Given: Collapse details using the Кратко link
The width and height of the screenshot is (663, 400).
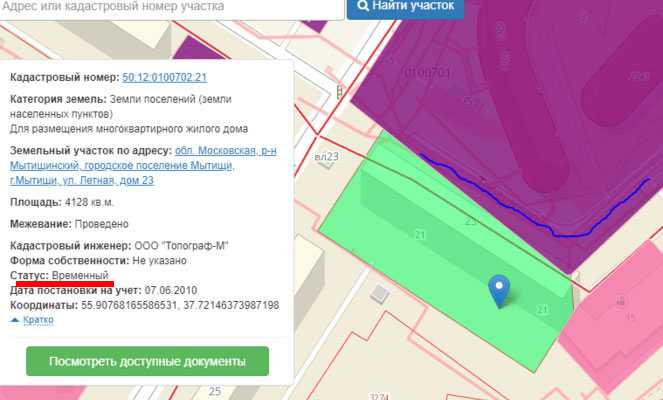Looking at the screenshot, I should pos(37,320).
